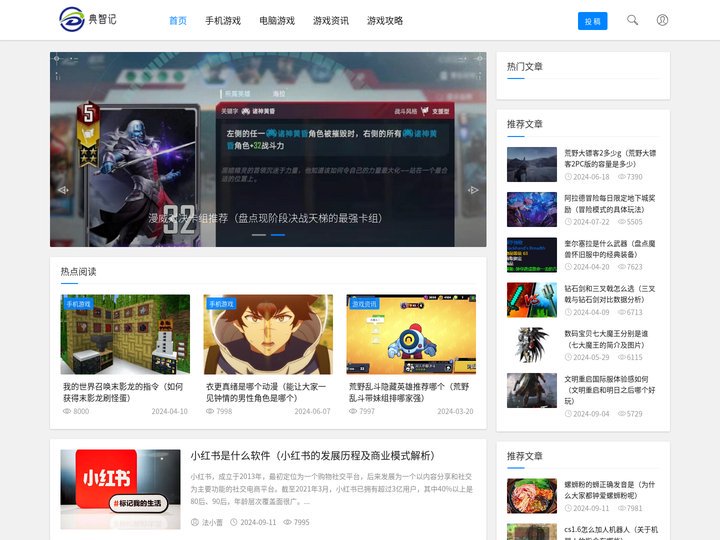This screenshot has height=540, width=720.
Task: Open 荒野大镖客2多少g sidebar article
Action: pyautogui.click(x=610, y=158)
